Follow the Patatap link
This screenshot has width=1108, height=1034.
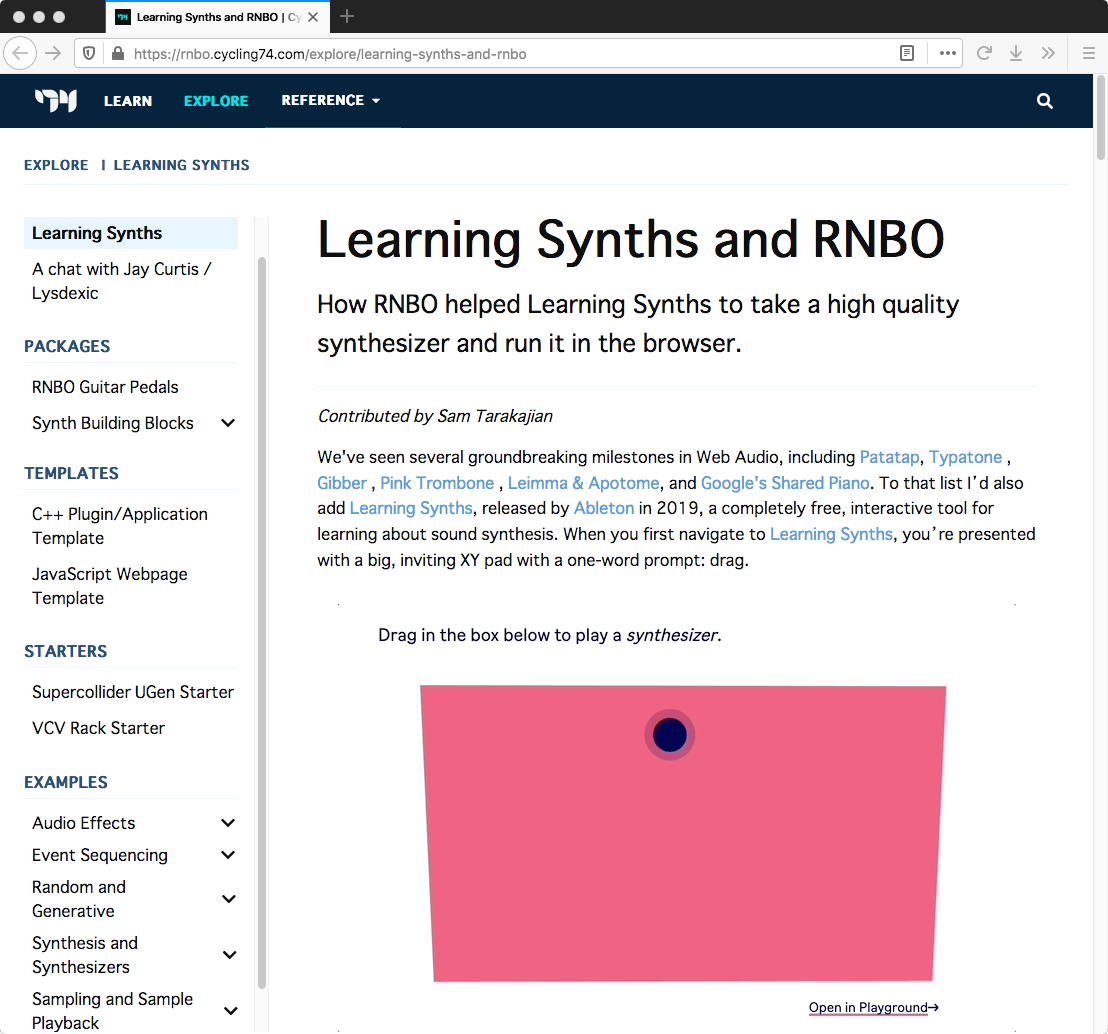pos(889,457)
